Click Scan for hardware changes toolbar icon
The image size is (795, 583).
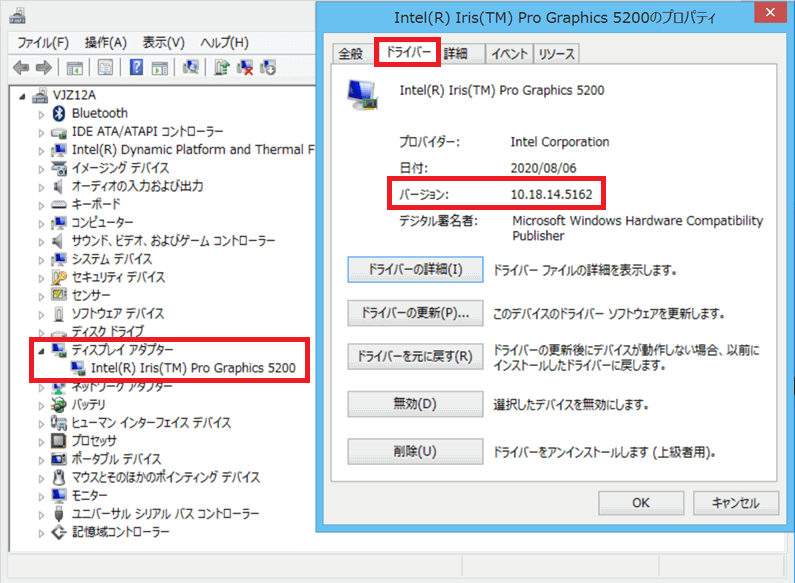coord(191,67)
